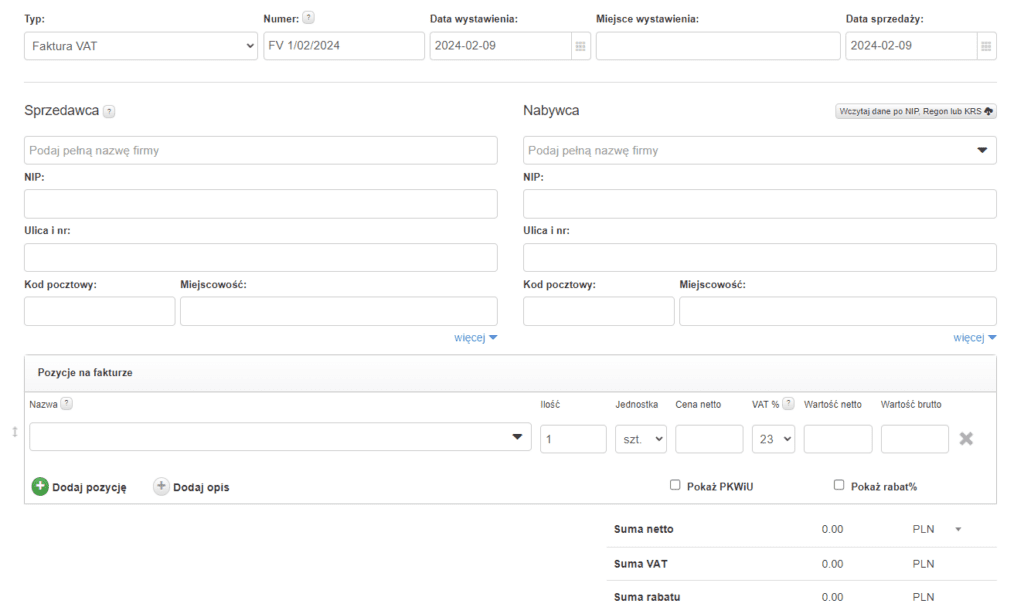Click help icon next to Nazwa column

67,404
